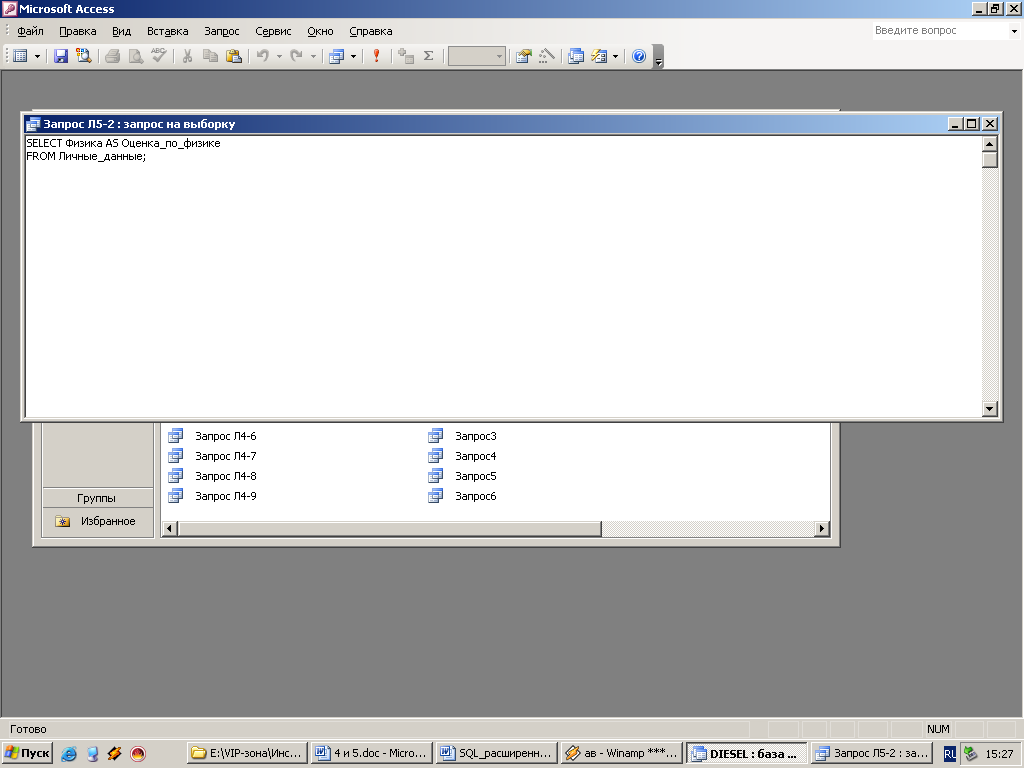
Task: Click the SQL editor scroll-up arrow
Action: [x=989, y=144]
